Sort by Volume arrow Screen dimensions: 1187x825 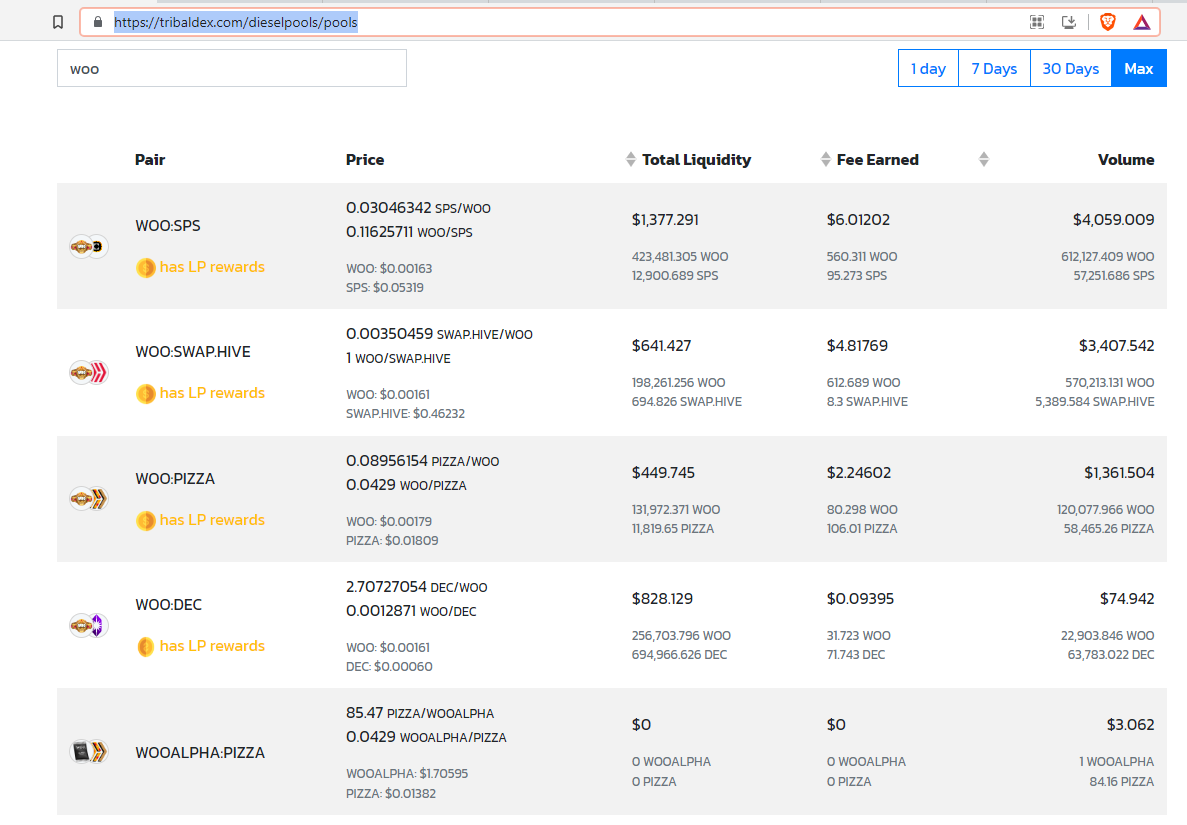point(983,159)
